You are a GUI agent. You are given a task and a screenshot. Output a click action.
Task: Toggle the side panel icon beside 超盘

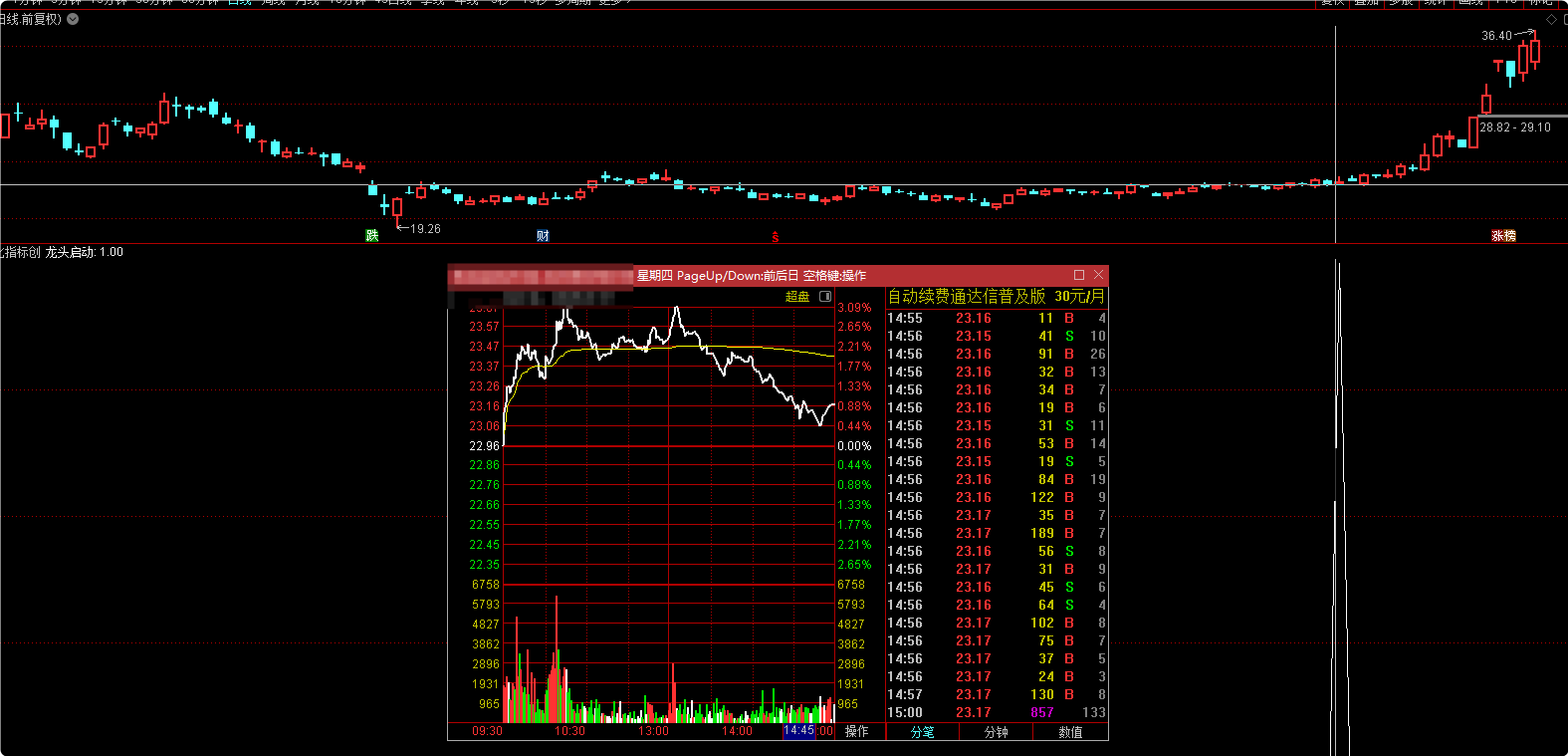pos(825,297)
